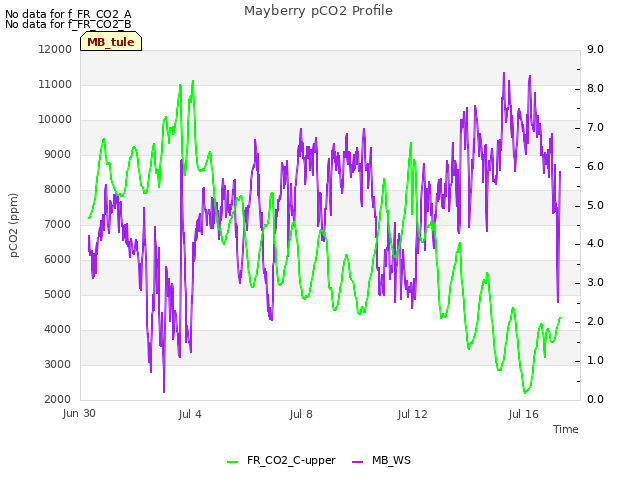The width and height of the screenshot is (640, 480).
Task: Click the 7000 left axis value
Action: (x=58, y=224)
